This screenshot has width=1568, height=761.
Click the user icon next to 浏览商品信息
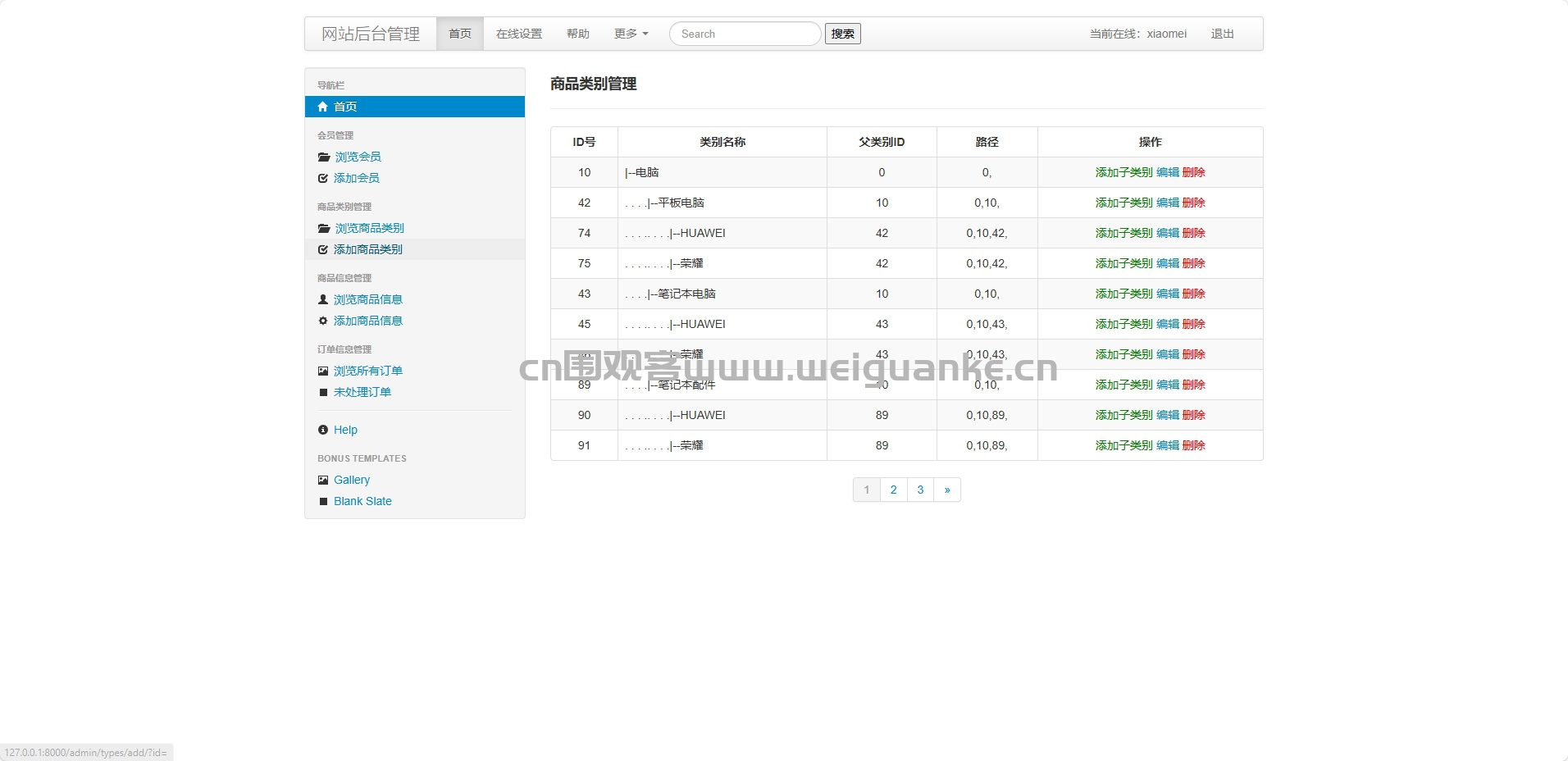point(323,299)
